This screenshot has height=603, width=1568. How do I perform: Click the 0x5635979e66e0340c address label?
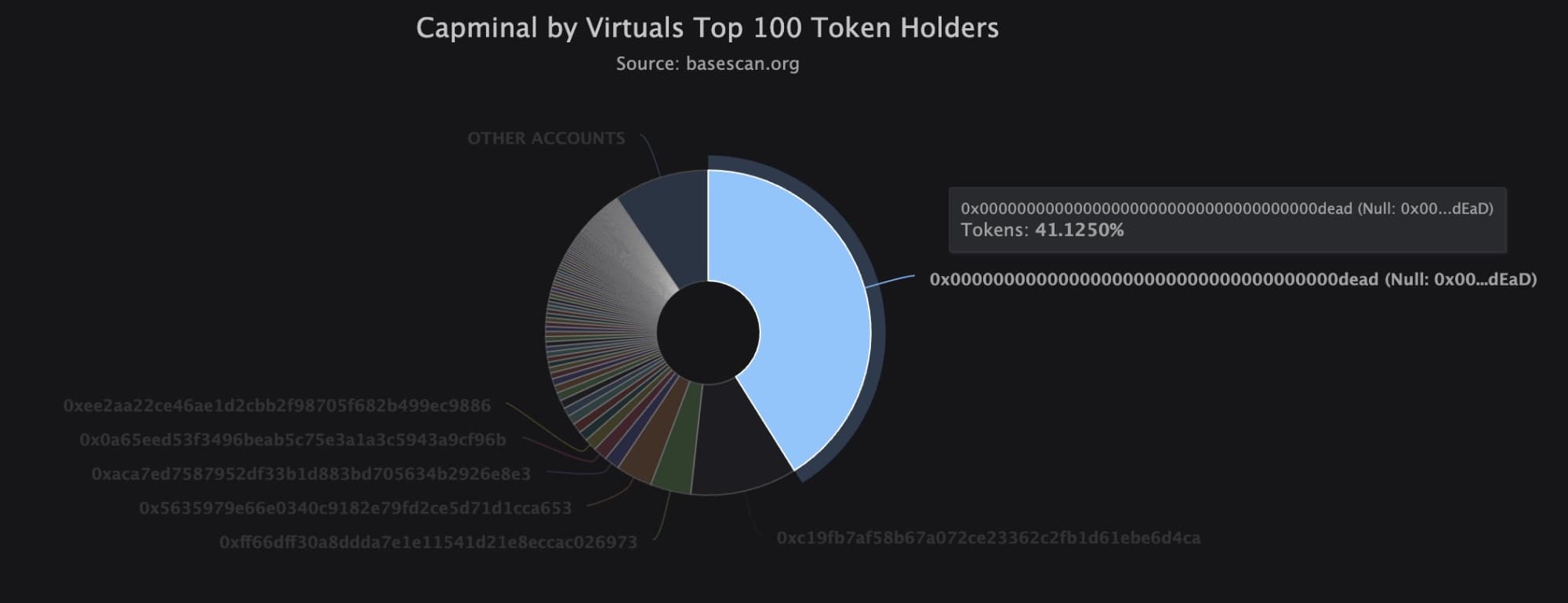pyautogui.click(x=355, y=508)
